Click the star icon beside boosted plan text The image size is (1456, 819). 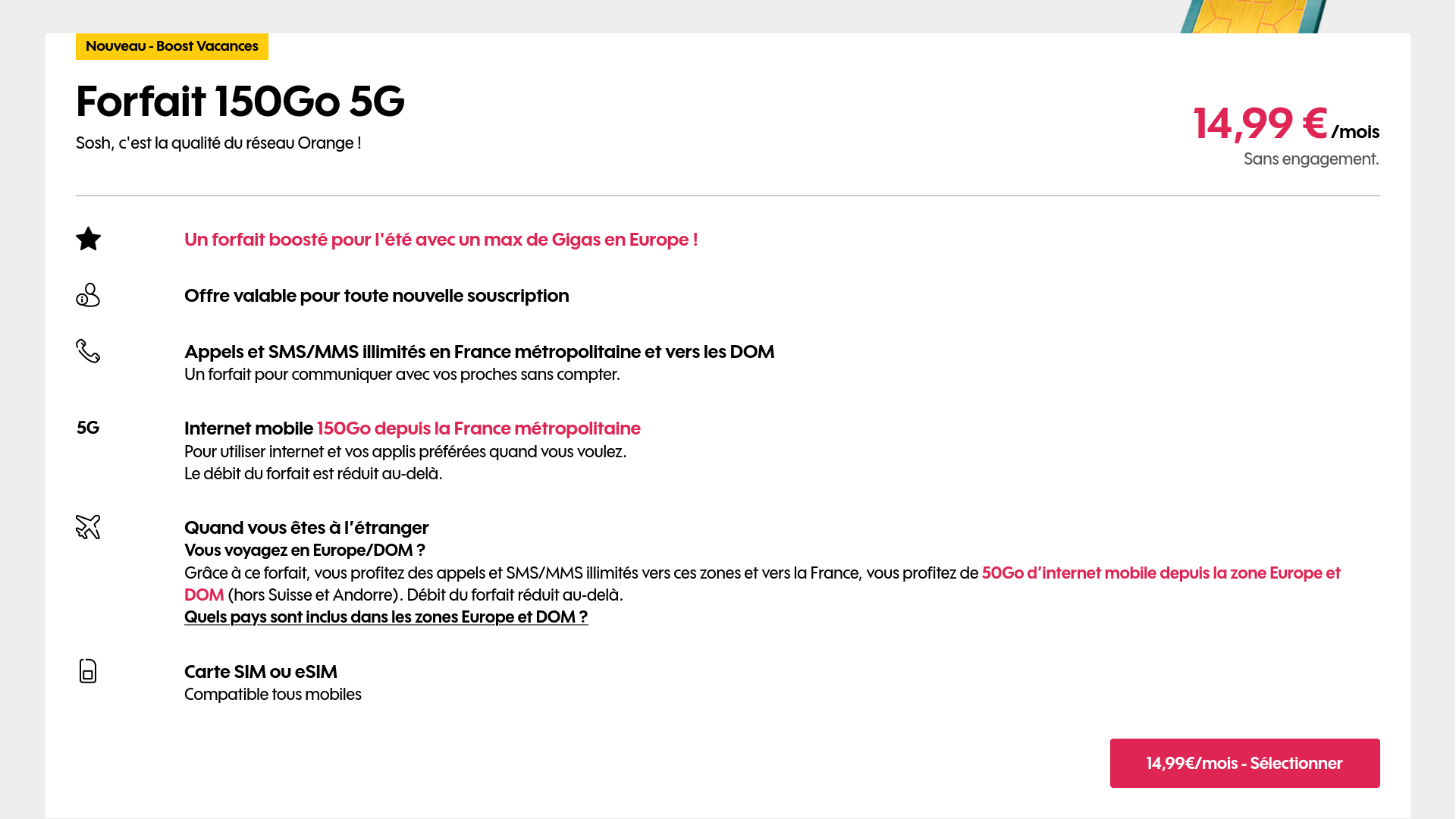[88, 239]
